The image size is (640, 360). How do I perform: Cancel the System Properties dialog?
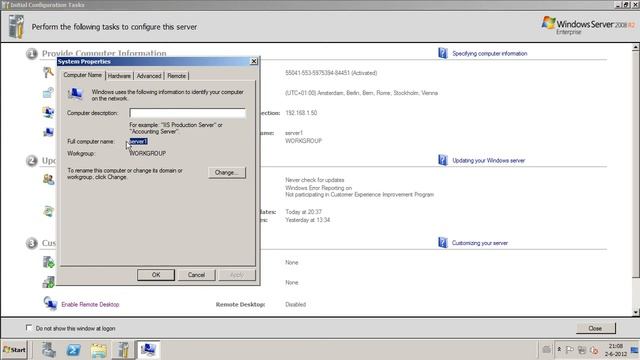point(196,275)
